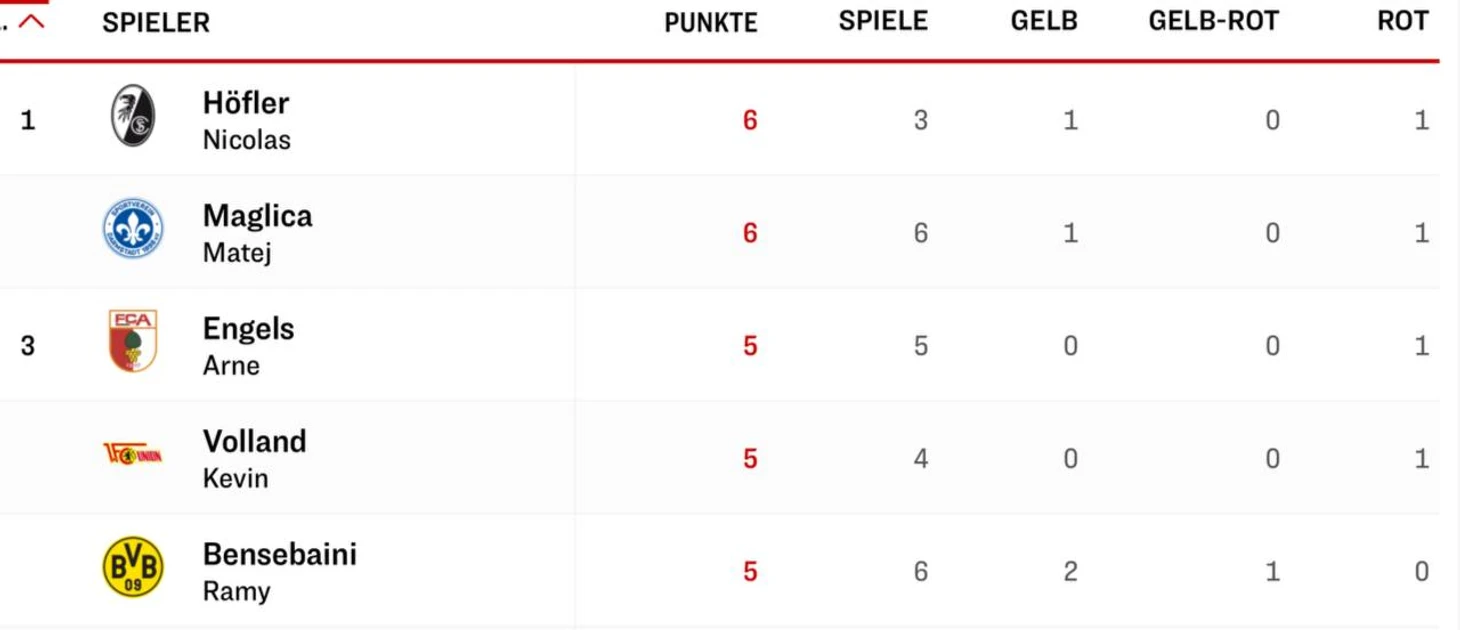Sort table by PUNKTE column
Image resolution: width=1460 pixels, height=630 pixels.
tap(711, 23)
